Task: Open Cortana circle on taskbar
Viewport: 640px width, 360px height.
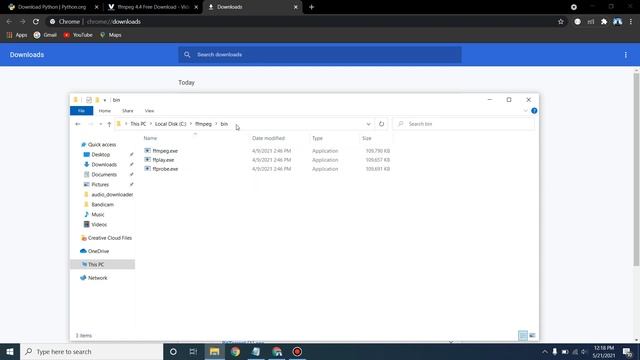Action: click(x=173, y=351)
